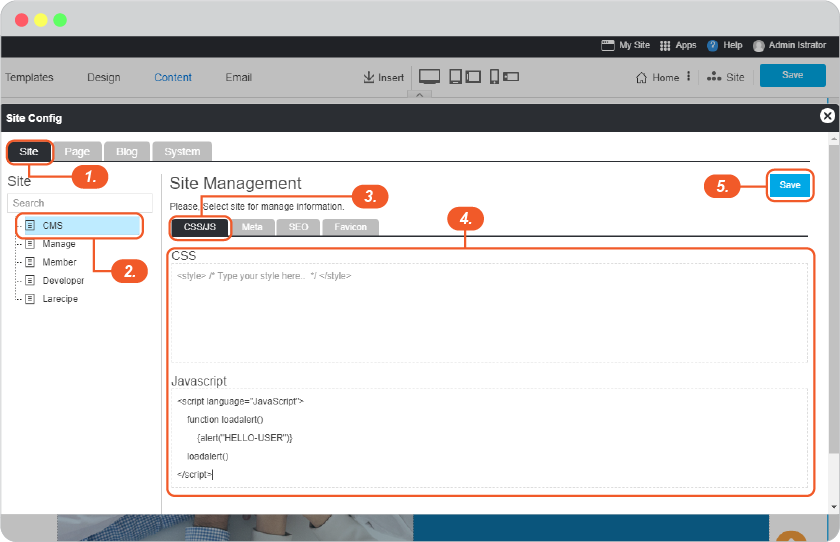
Task: Switch to the Meta tab
Action: (x=252, y=227)
